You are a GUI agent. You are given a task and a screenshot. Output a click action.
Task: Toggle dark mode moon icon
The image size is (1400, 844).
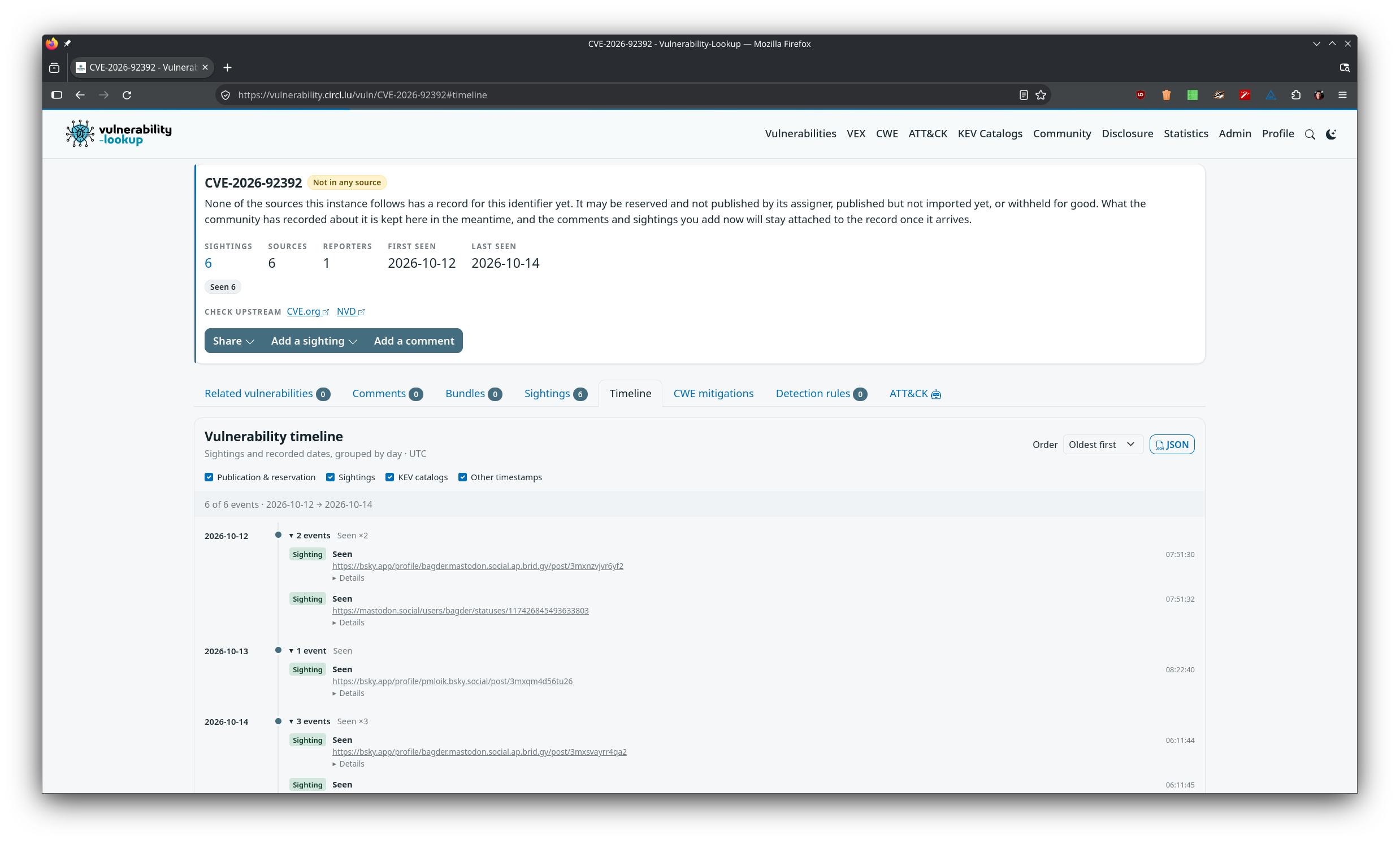click(1330, 134)
